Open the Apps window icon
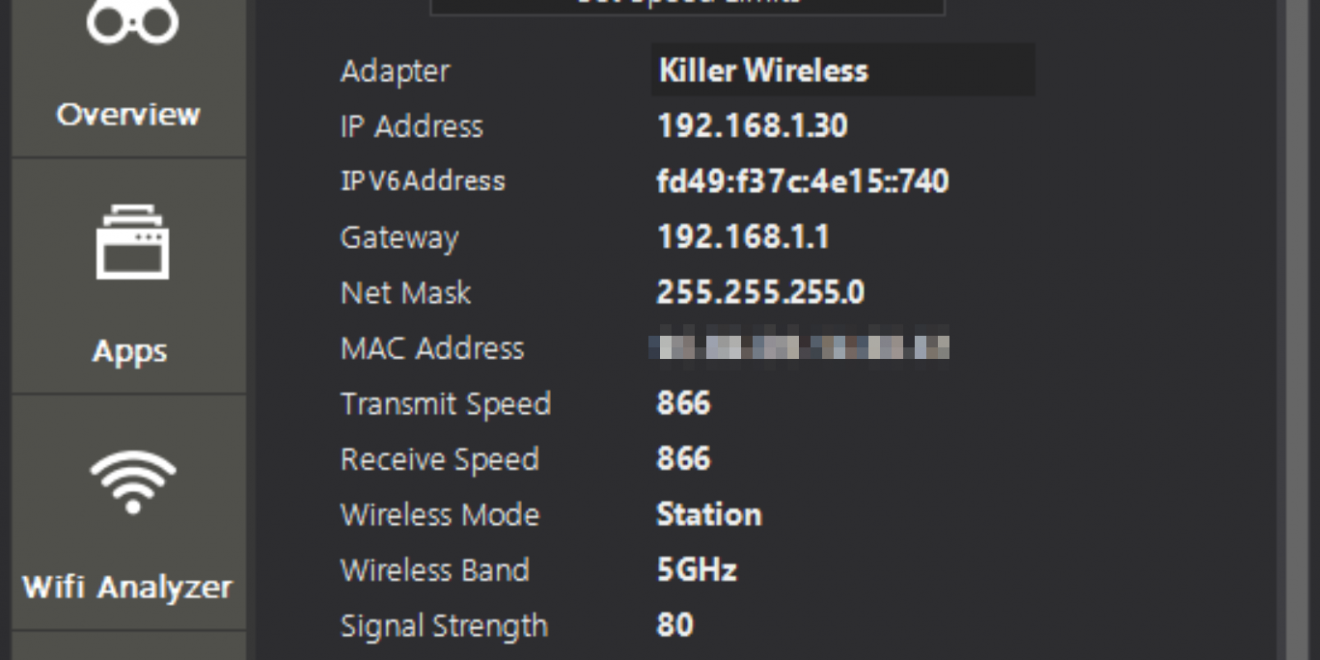 tap(132, 241)
